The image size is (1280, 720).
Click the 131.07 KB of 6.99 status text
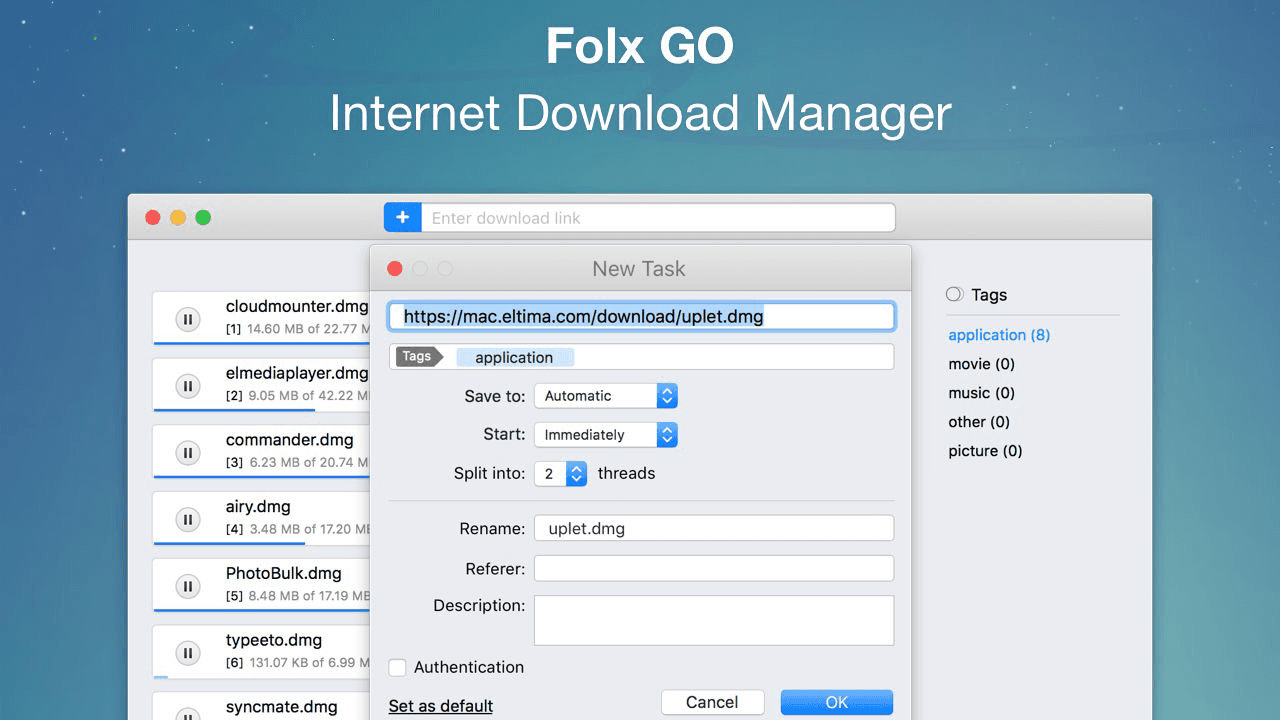click(308, 662)
